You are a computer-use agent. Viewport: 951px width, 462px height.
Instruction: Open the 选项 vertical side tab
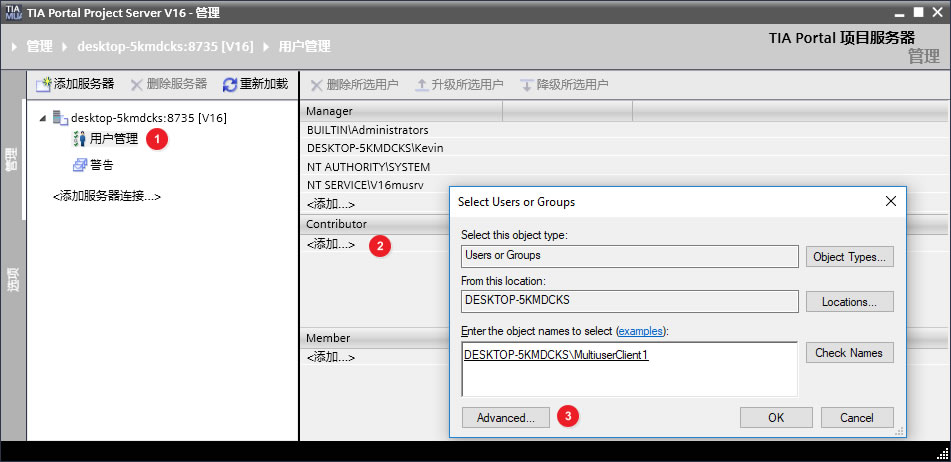tap(12, 280)
